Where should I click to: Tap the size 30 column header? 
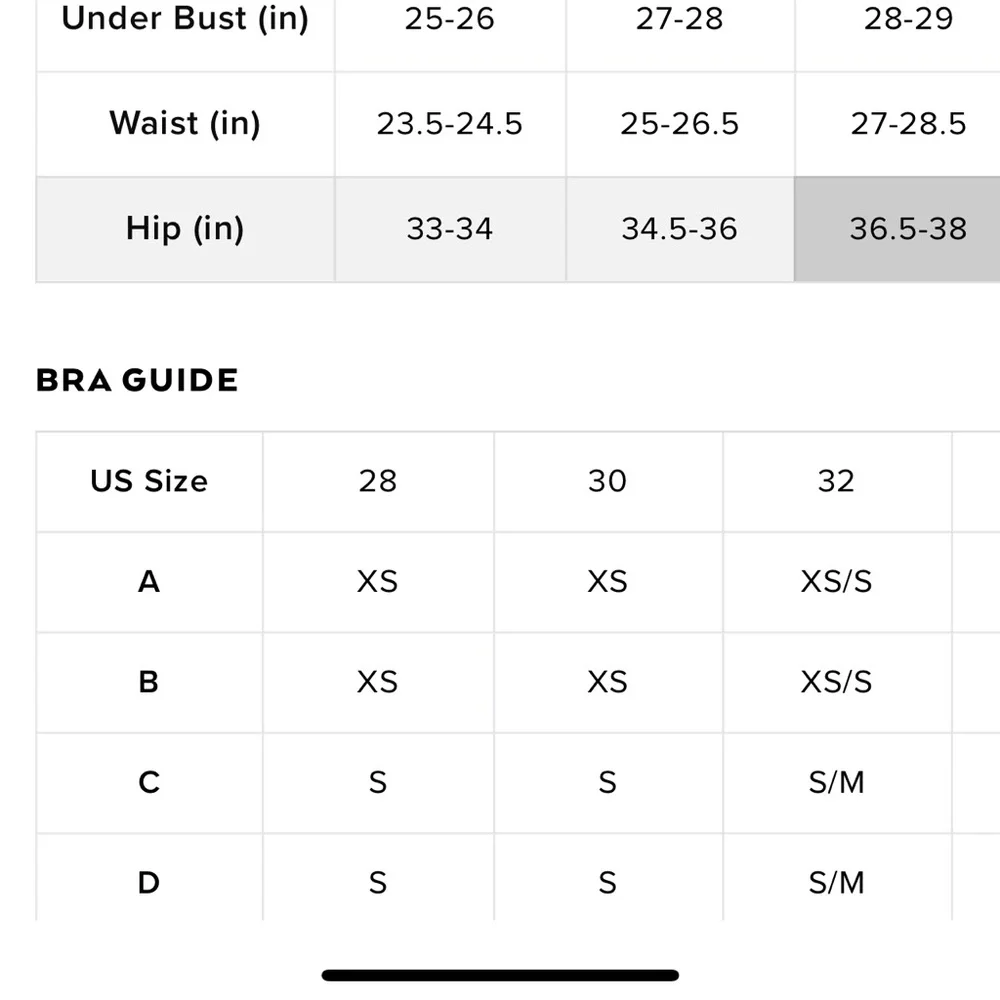tap(607, 481)
